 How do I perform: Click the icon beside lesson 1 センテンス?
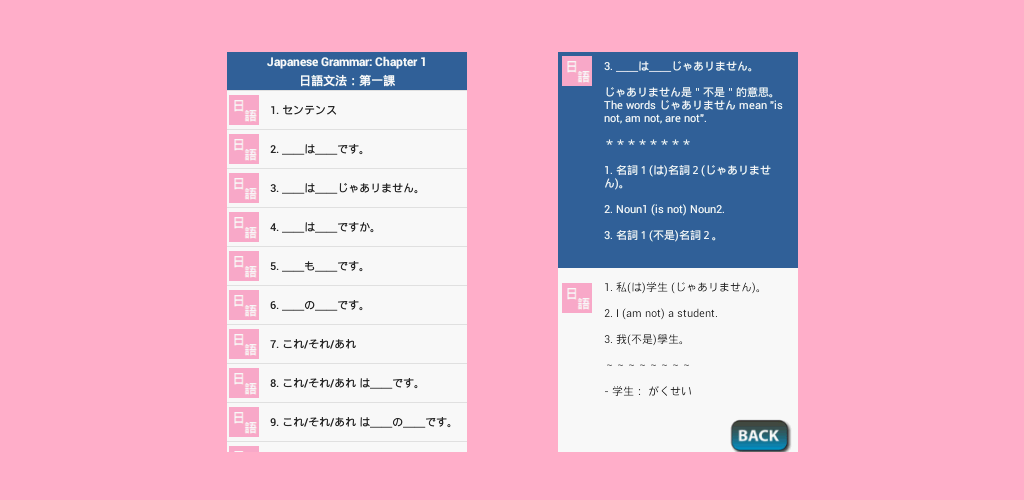244,110
